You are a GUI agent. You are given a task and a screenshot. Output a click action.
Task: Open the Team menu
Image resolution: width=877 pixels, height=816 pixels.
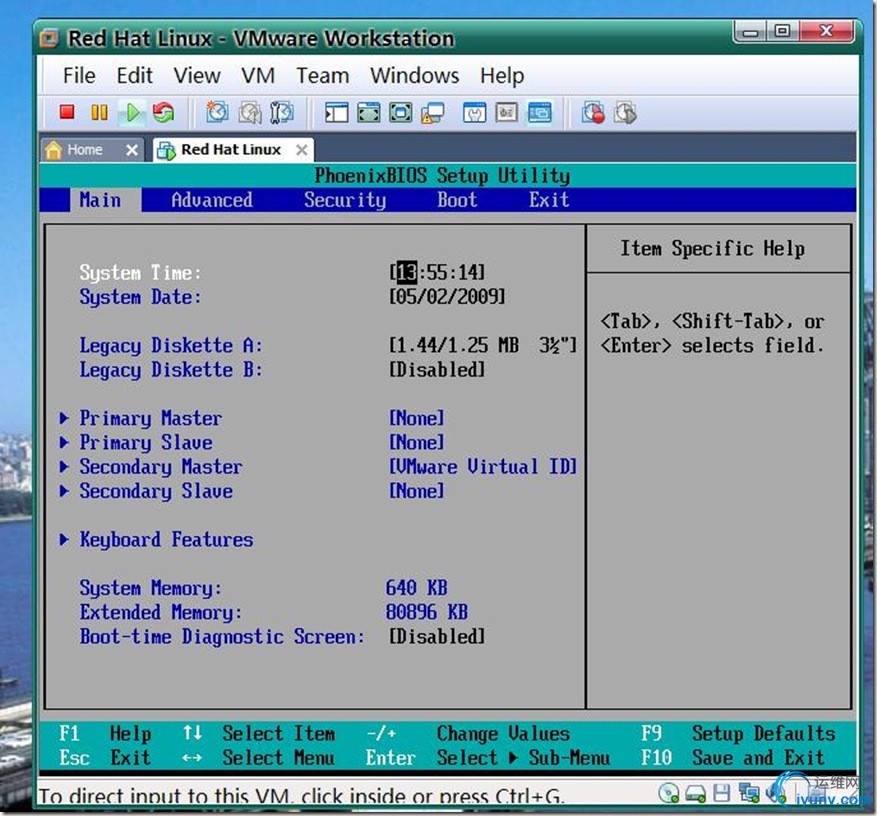(x=323, y=76)
